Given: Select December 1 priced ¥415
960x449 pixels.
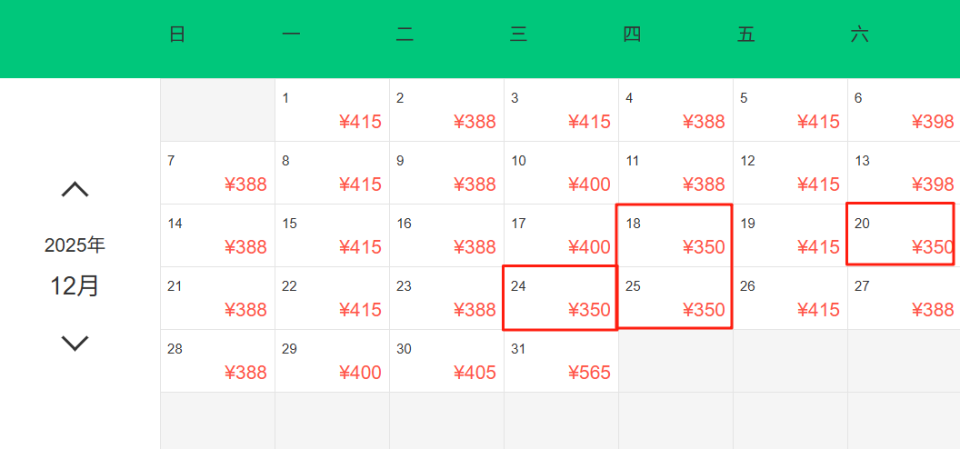Looking at the screenshot, I should [x=332, y=110].
